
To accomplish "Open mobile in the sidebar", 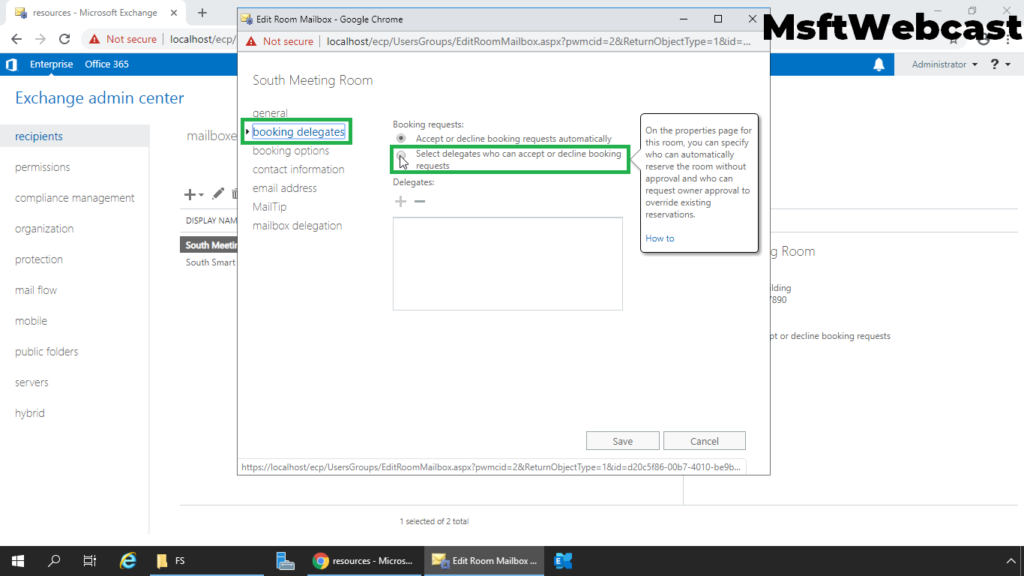I will pyautogui.click(x=31, y=321).
